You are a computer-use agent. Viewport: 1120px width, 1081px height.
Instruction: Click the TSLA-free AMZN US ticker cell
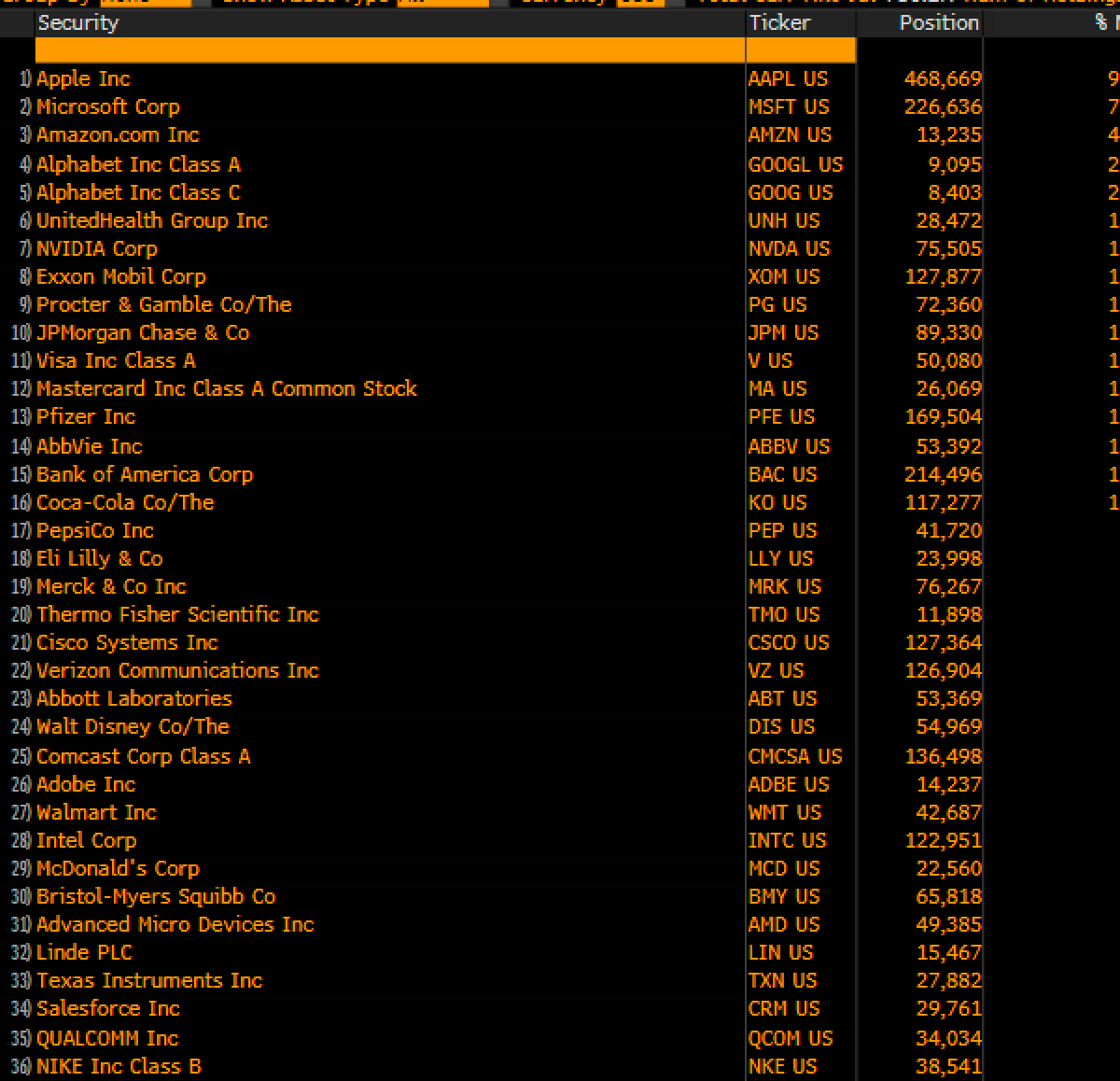tap(791, 134)
